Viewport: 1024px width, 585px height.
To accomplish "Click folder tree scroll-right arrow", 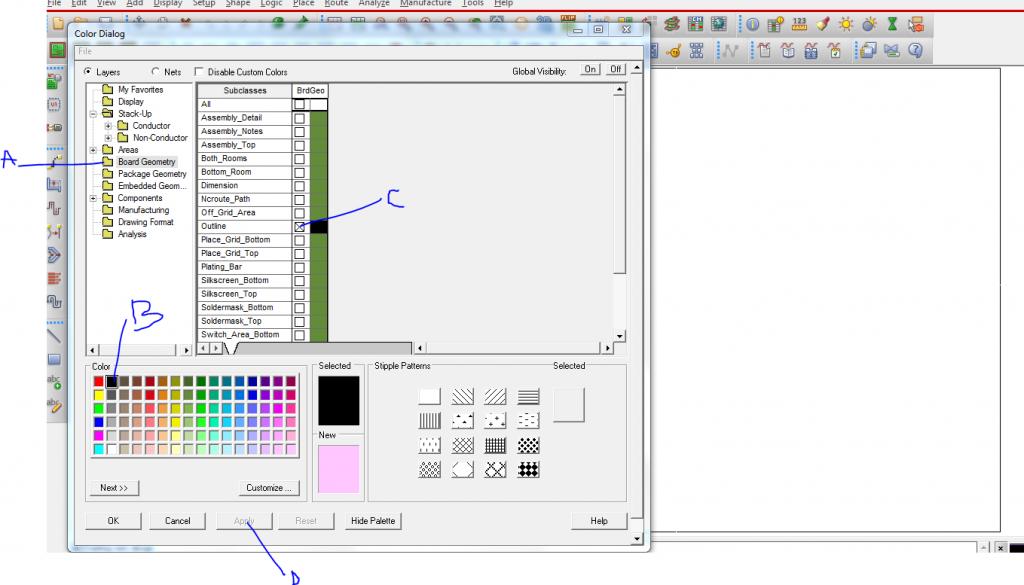I will coord(186,350).
